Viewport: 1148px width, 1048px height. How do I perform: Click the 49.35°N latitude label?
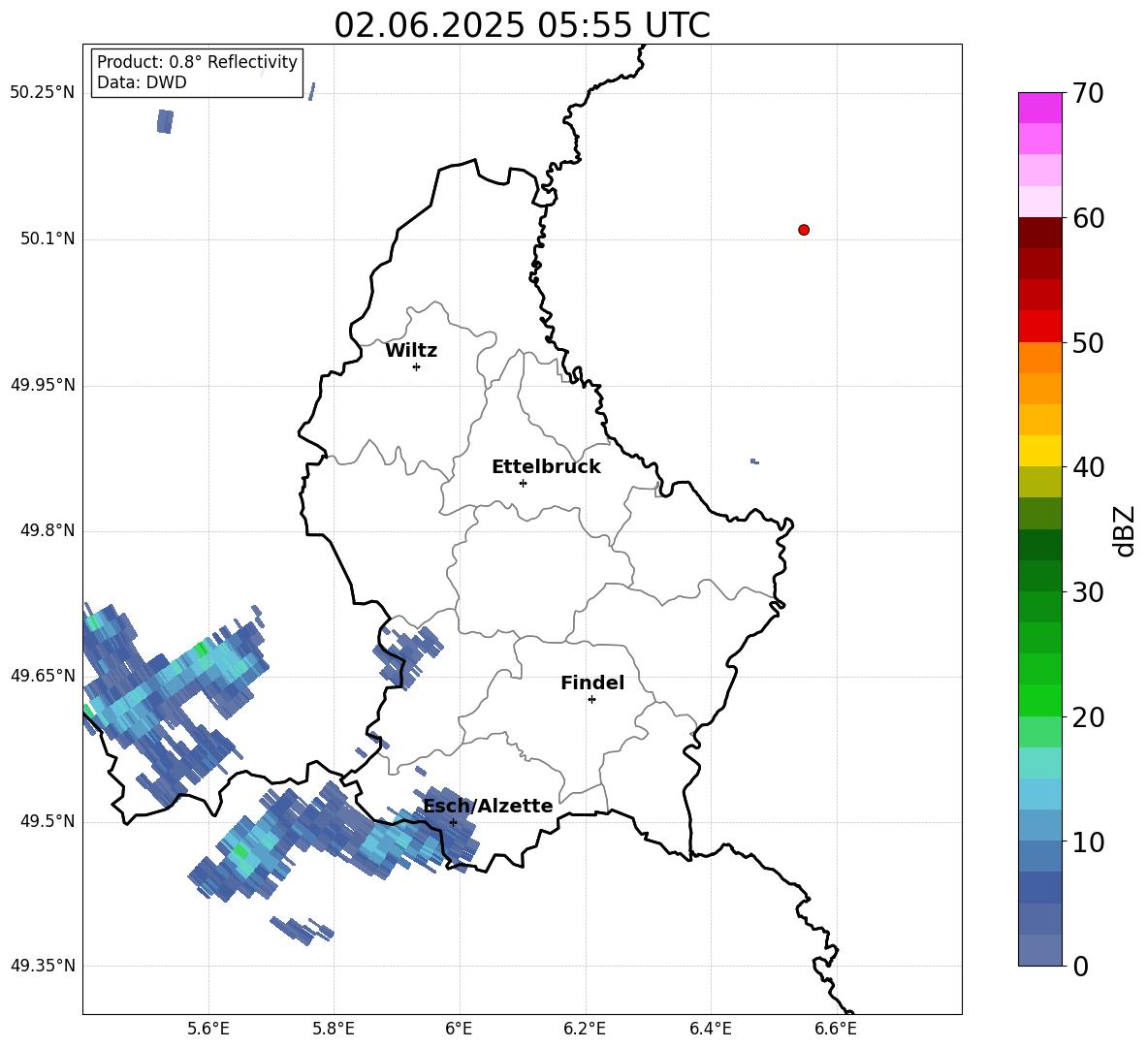pyautogui.click(x=43, y=966)
